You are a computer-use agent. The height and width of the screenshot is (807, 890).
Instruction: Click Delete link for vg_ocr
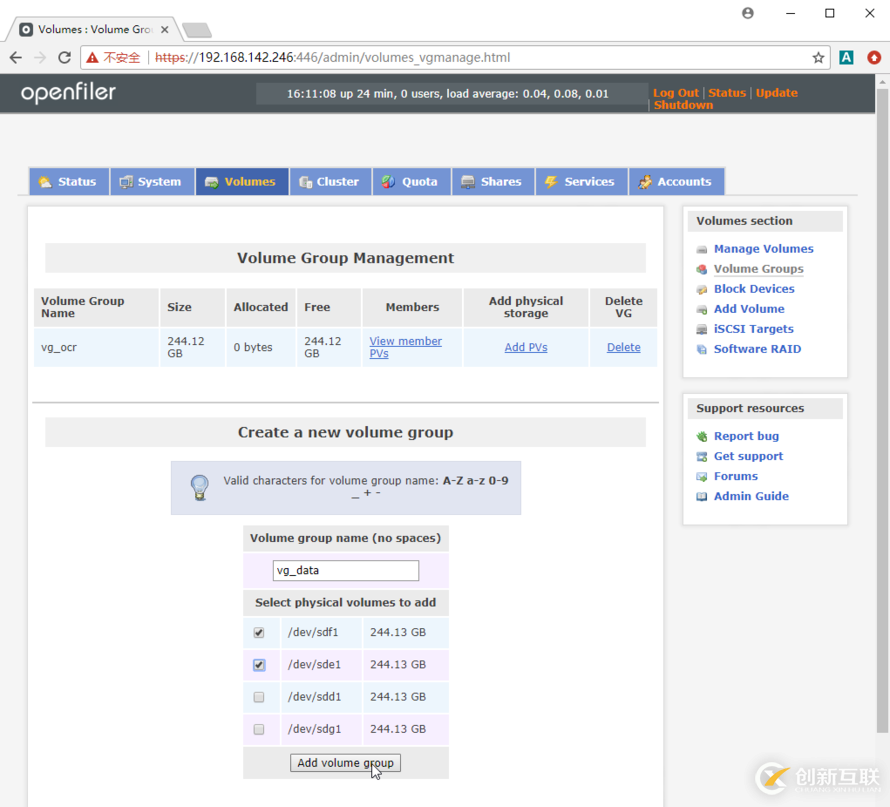[623, 348]
